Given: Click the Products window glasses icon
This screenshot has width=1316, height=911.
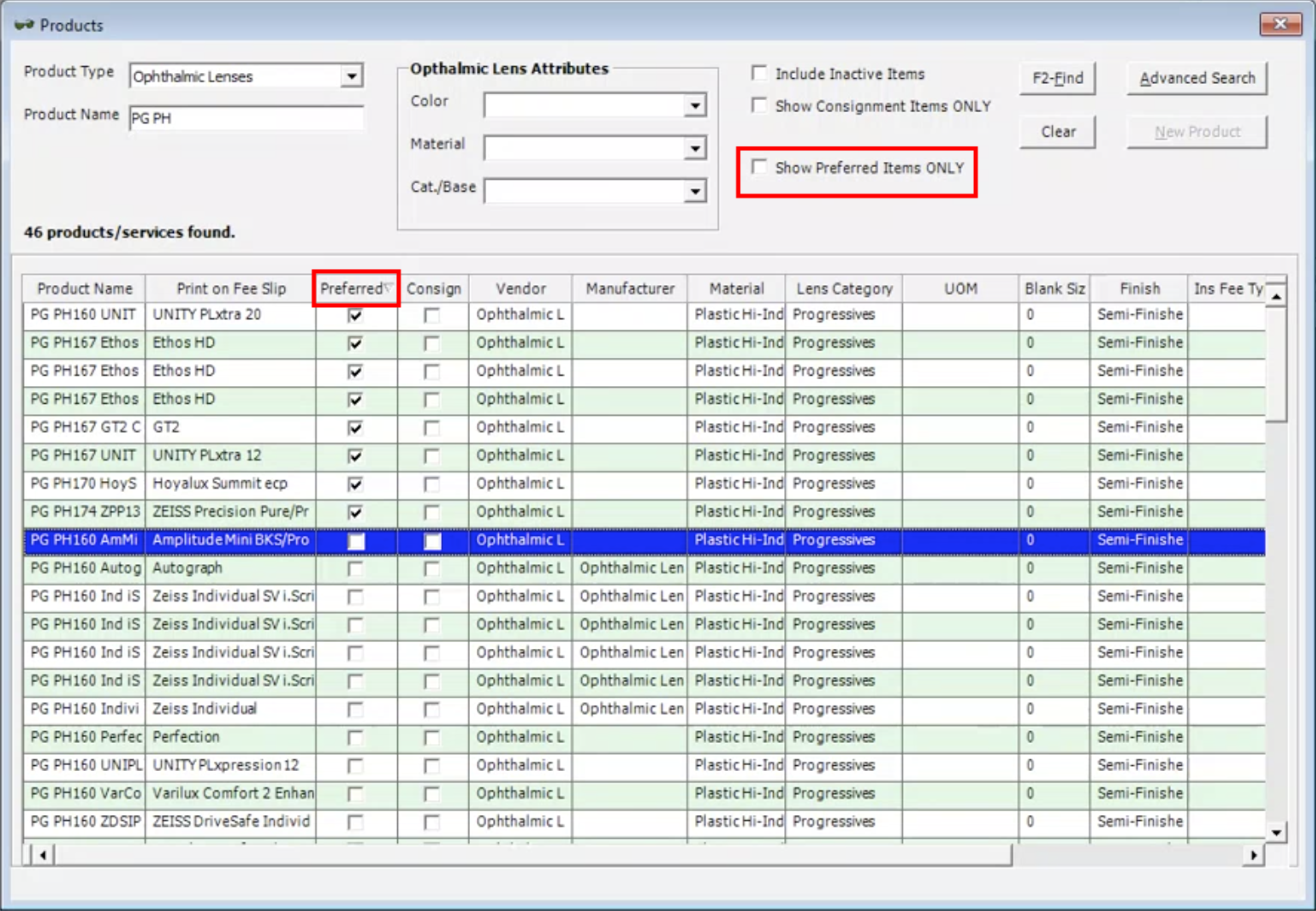Looking at the screenshot, I should (24, 25).
